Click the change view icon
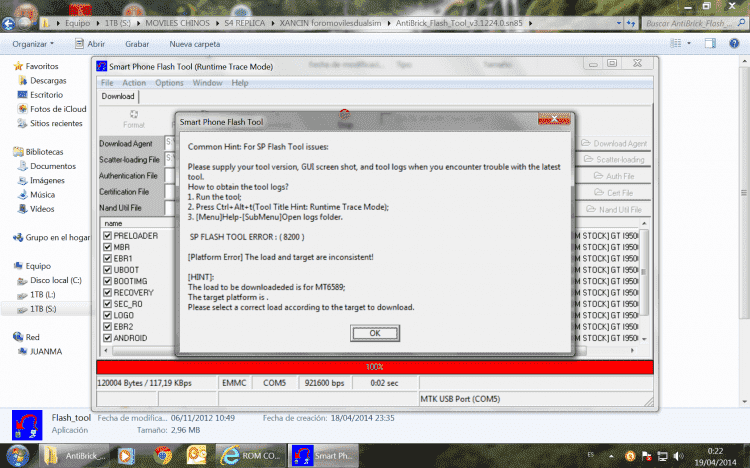 676,44
